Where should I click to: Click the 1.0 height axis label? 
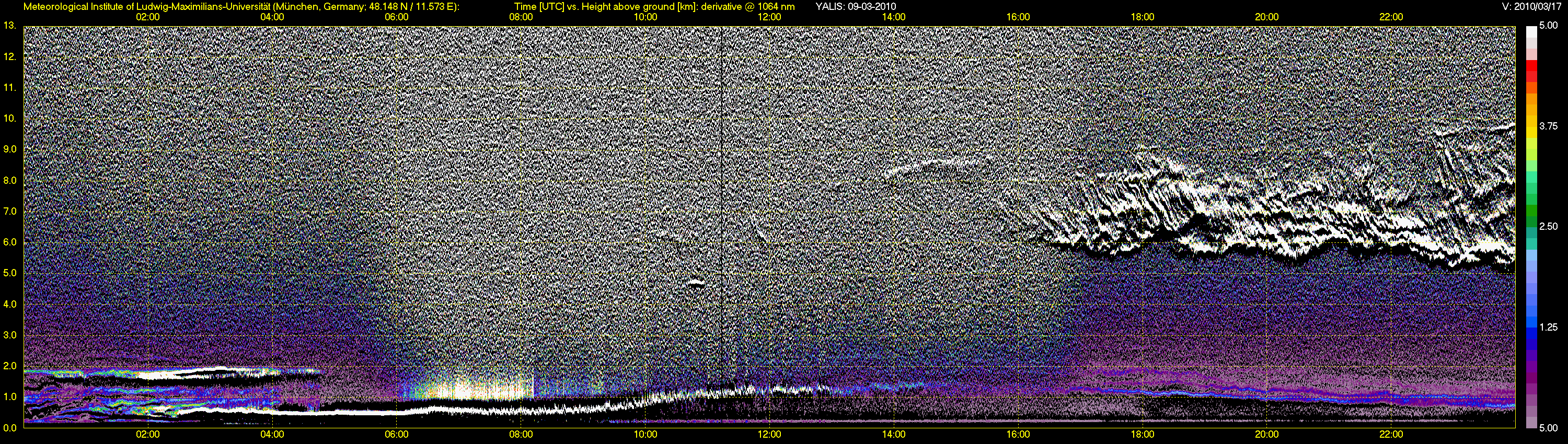tap(10, 397)
